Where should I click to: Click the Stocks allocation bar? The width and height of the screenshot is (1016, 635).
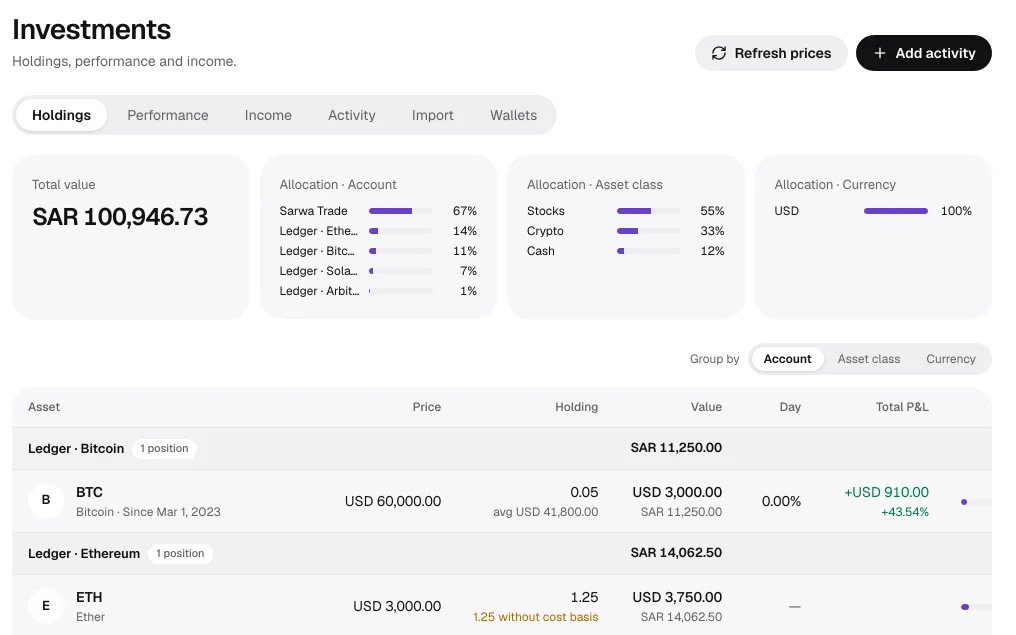point(649,211)
